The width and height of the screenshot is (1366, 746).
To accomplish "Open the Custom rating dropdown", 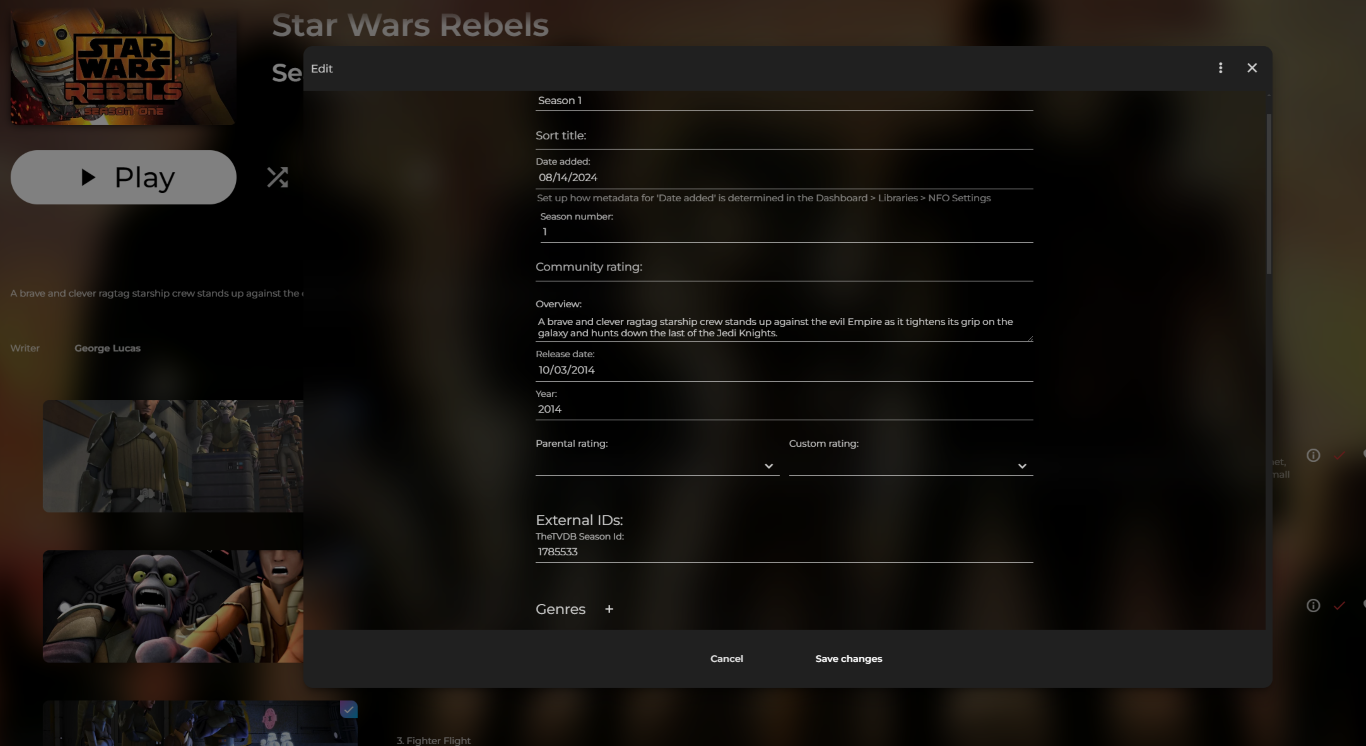I will pyautogui.click(x=911, y=466).
